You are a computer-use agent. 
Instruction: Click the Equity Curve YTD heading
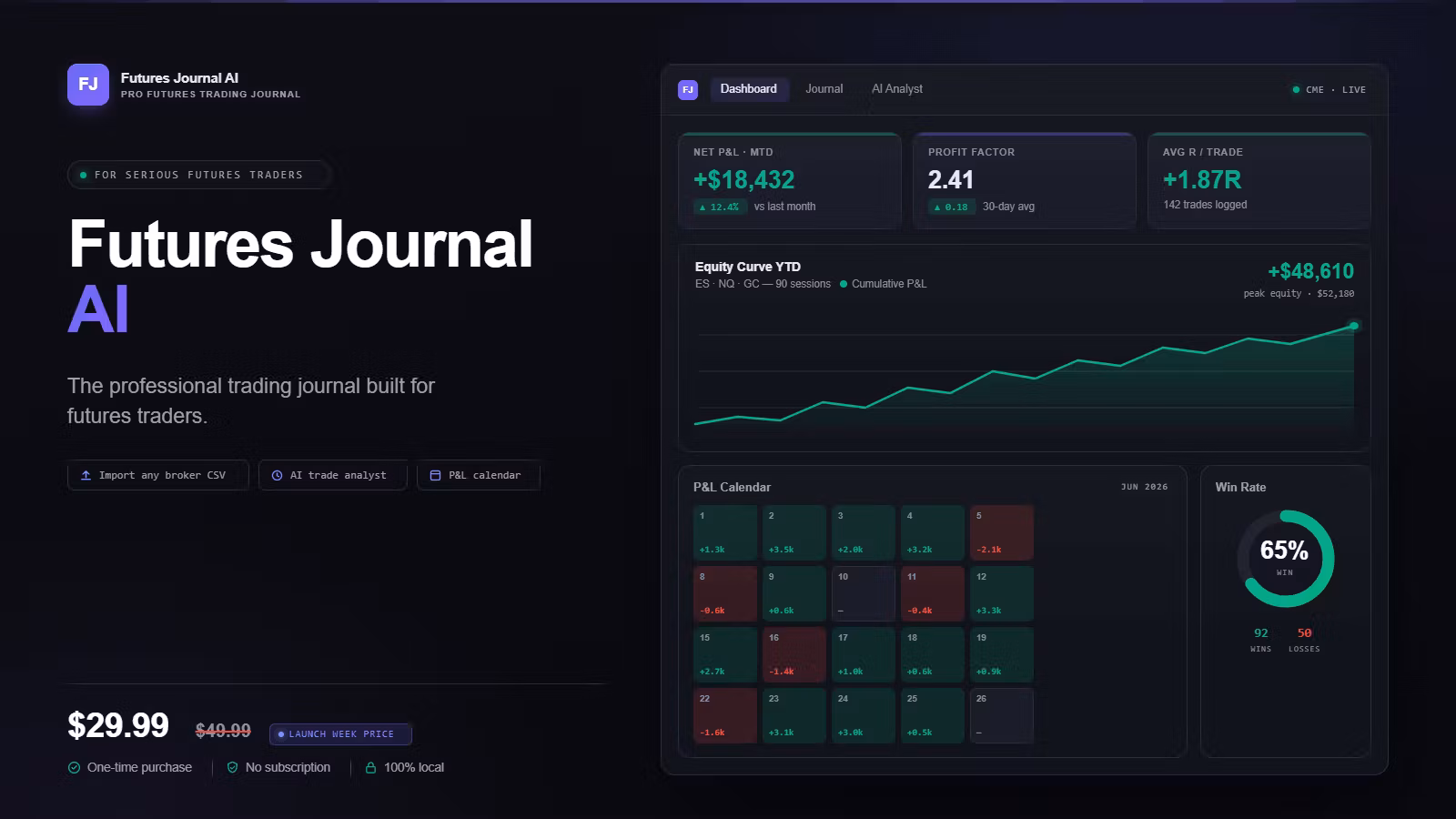pos(748,267)
